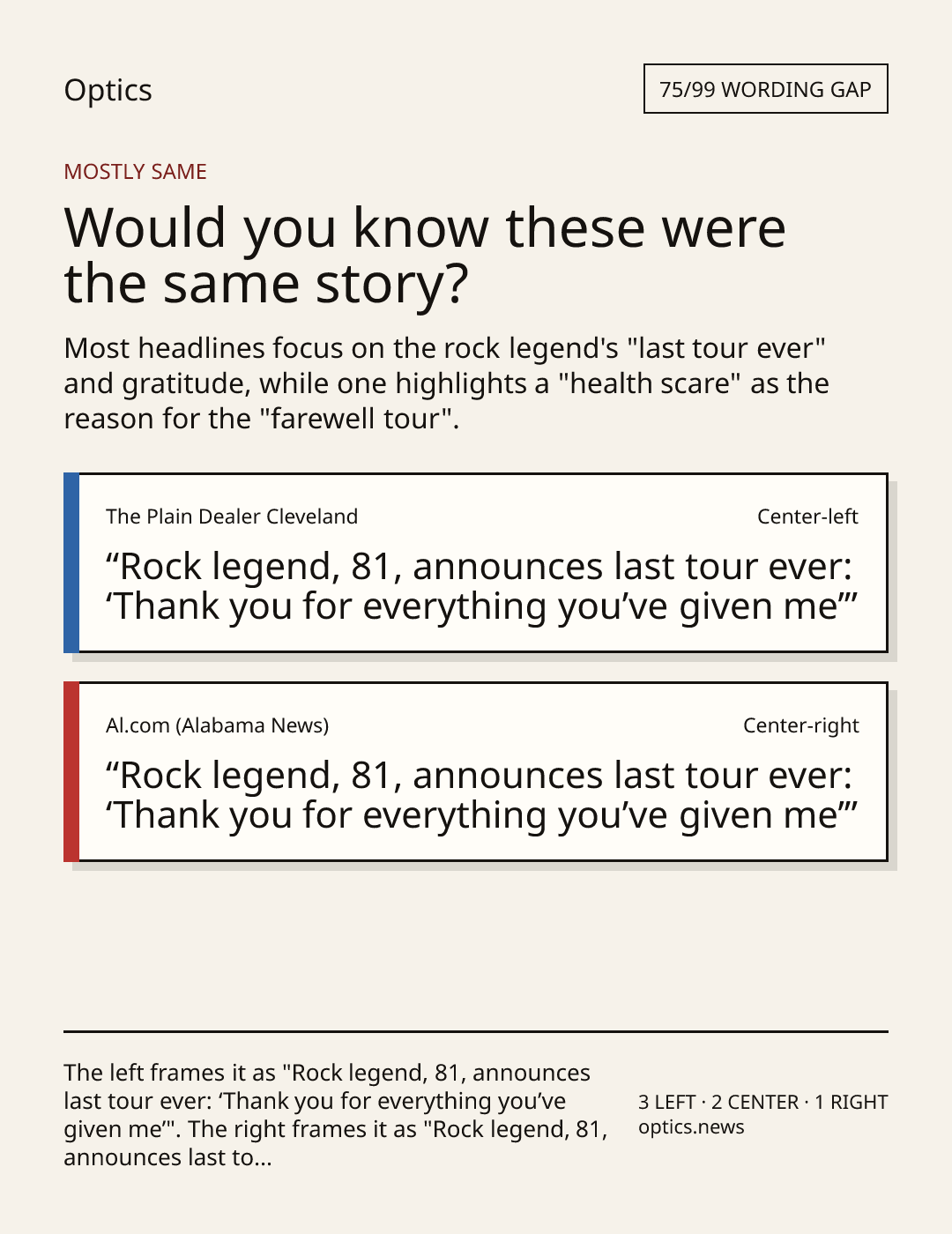
Task: Click the blue bias stripe
Action: (x=71, y=563)
